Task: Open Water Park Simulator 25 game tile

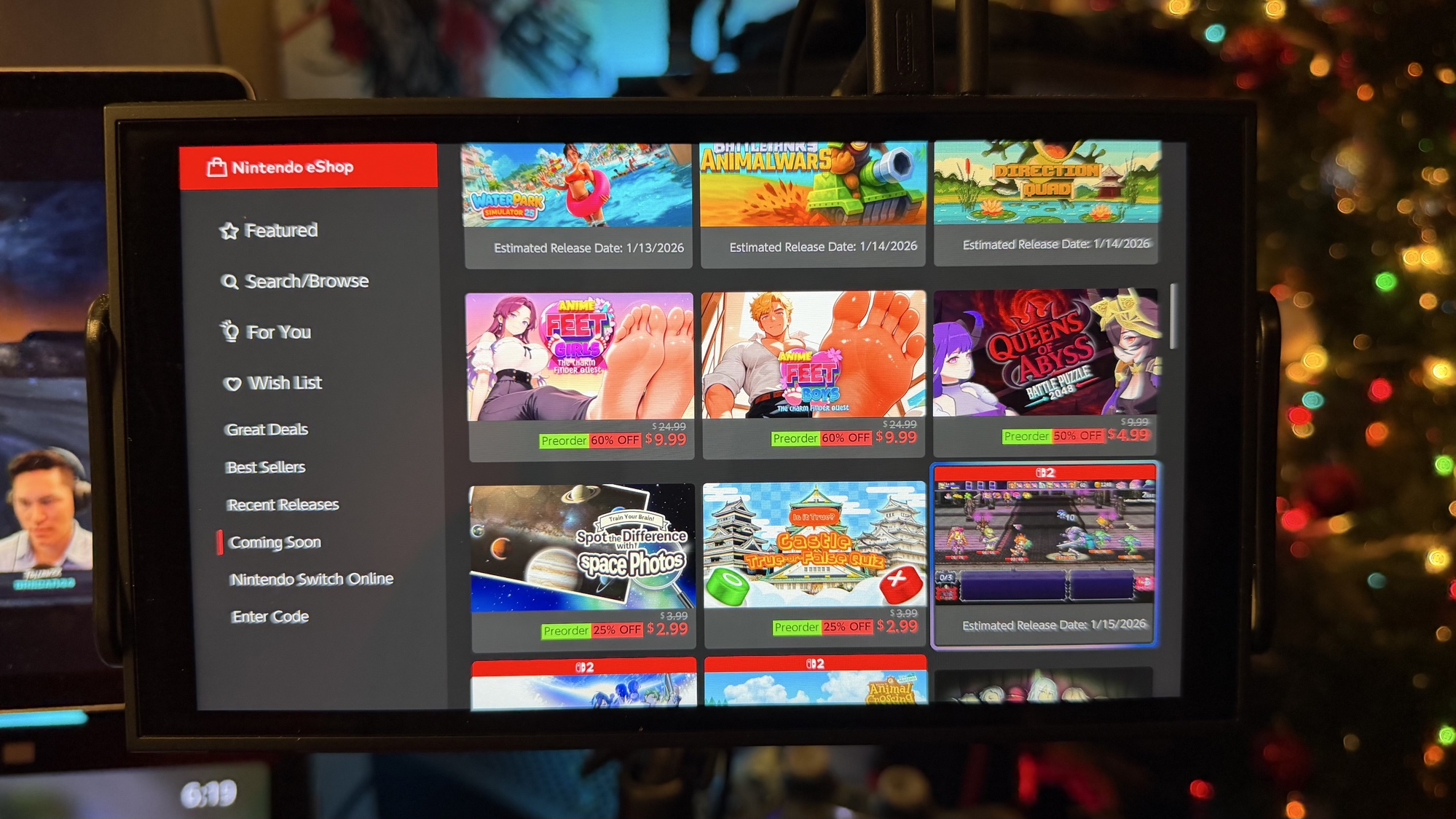Action: coord(578,186)
